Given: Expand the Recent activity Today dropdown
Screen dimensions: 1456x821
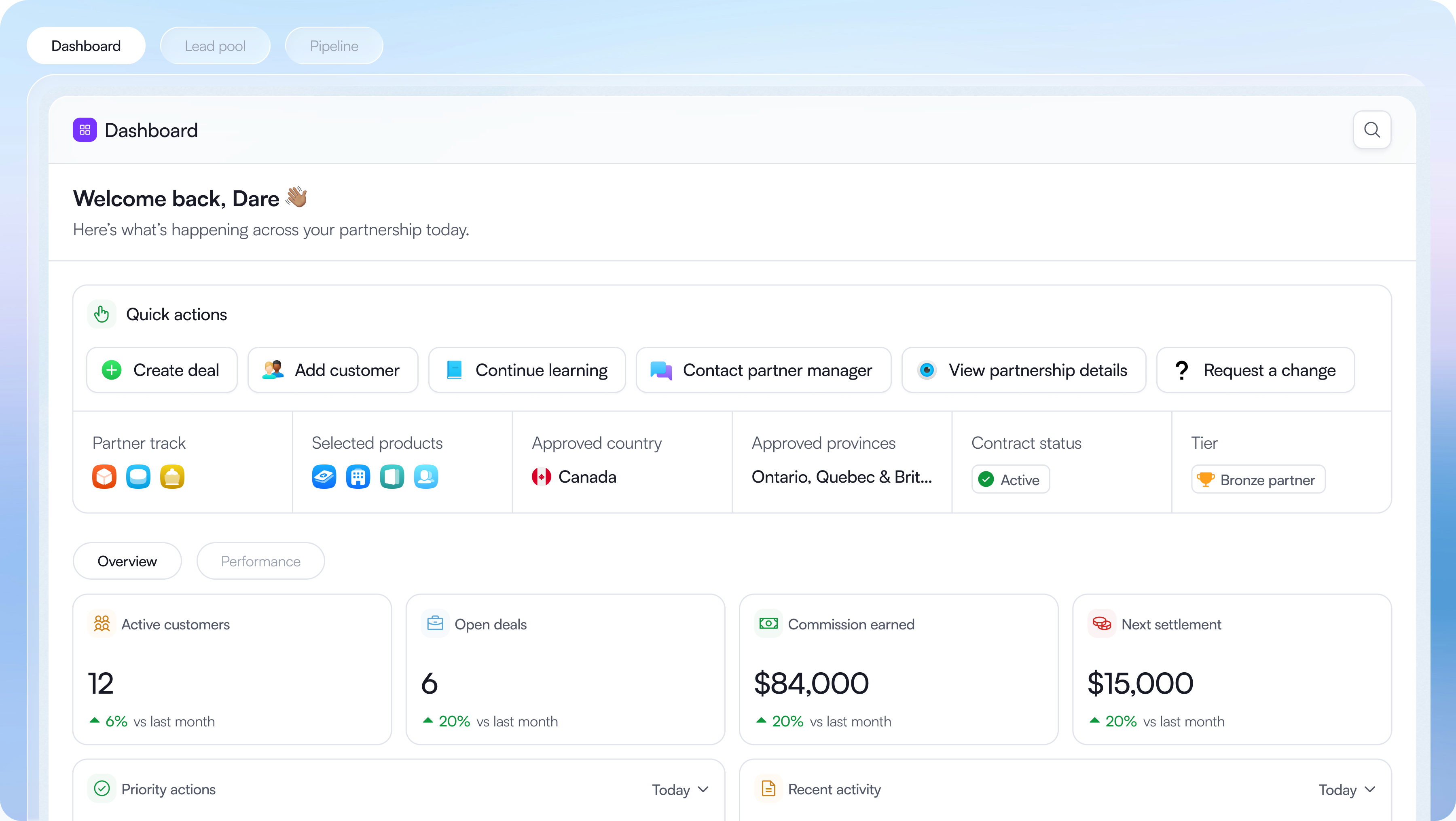Looking at the screenshot, I should (1347, 789).
